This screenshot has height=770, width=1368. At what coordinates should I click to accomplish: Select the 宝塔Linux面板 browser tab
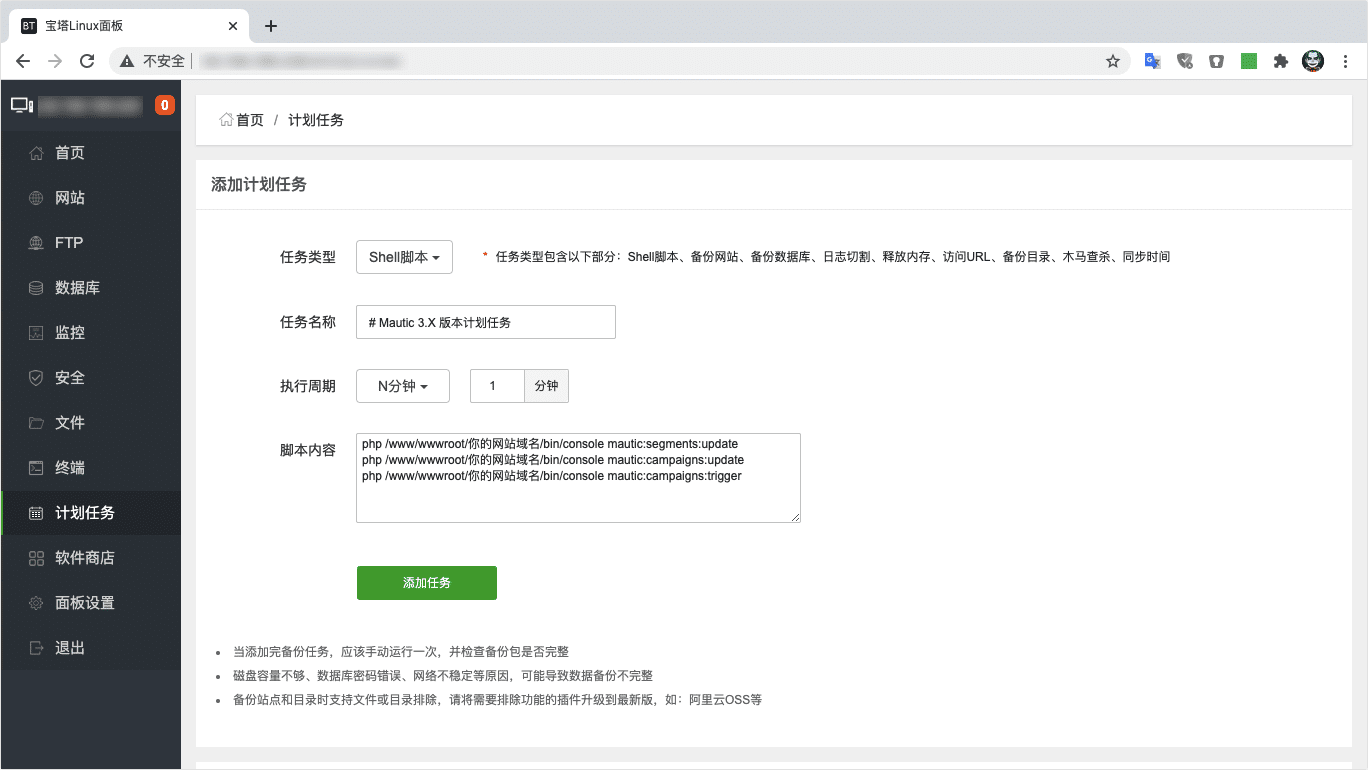[x=130, y=26]
